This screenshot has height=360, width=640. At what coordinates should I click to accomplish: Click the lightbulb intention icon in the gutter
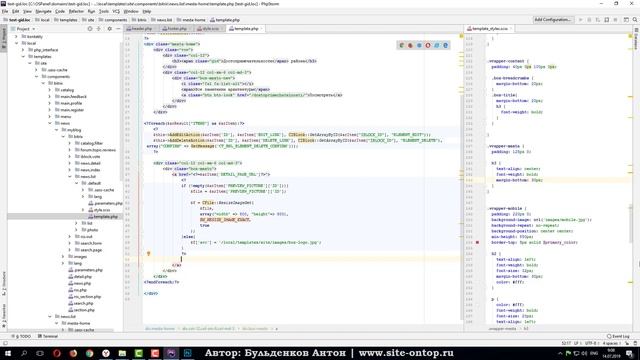[x=149, y=253]
